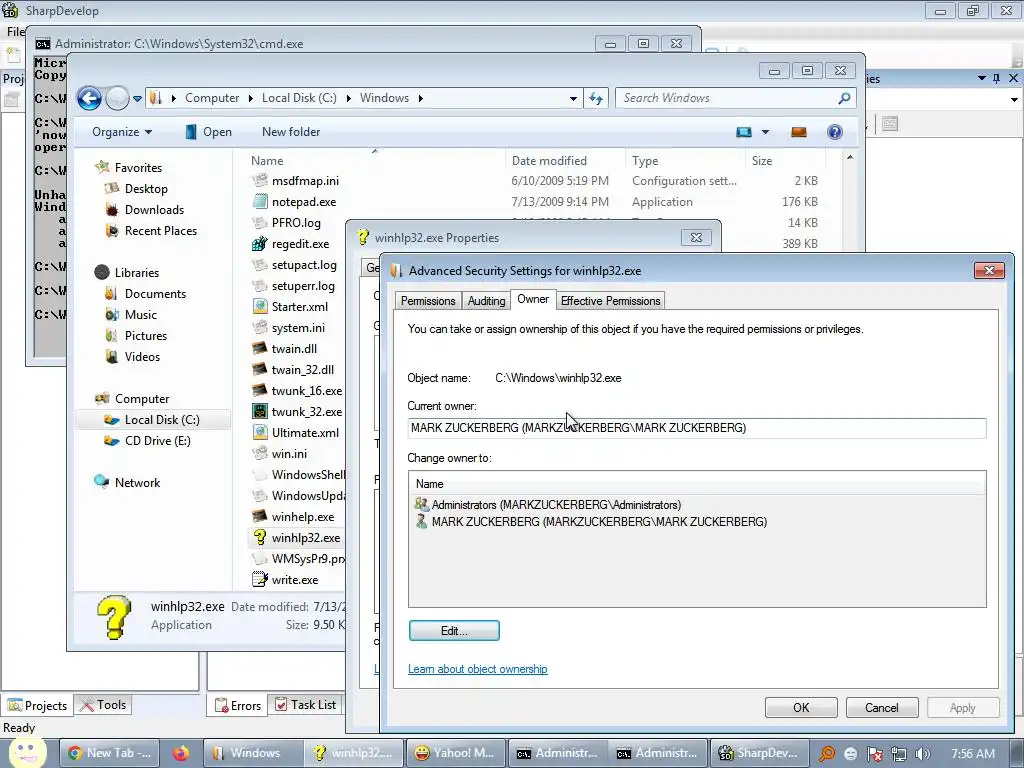Select Administrators in owner list

(556, 505)
